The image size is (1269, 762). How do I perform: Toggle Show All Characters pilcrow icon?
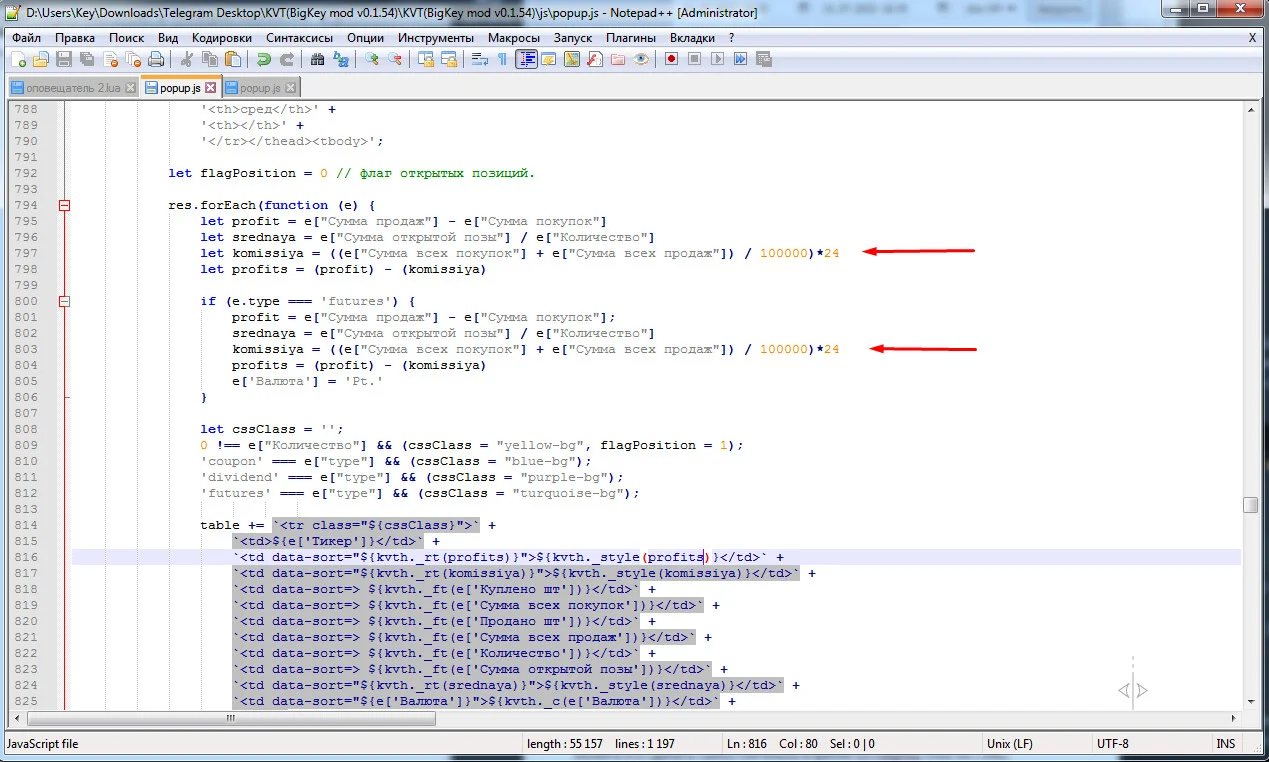click(502, 59)
